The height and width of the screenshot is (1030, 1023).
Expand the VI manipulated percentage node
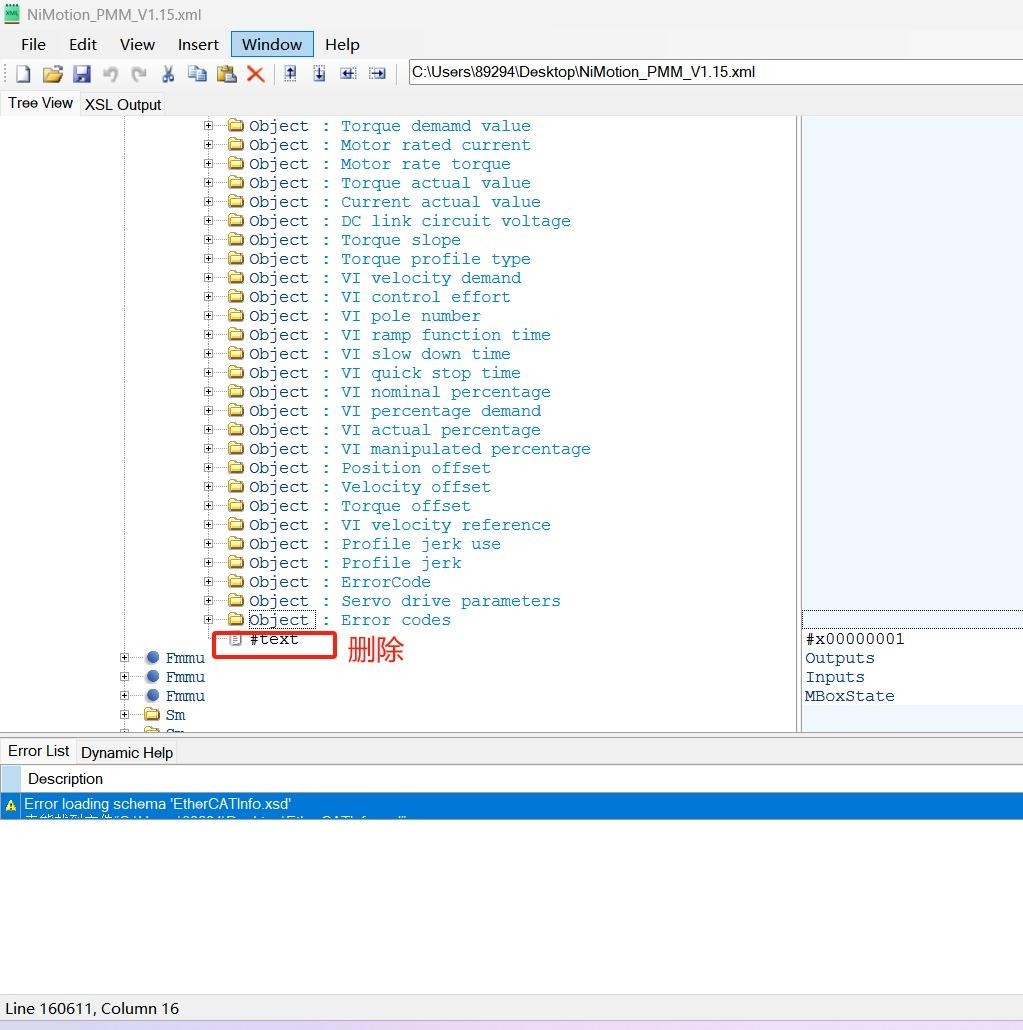pyautogui.click(x=208, y=449)
